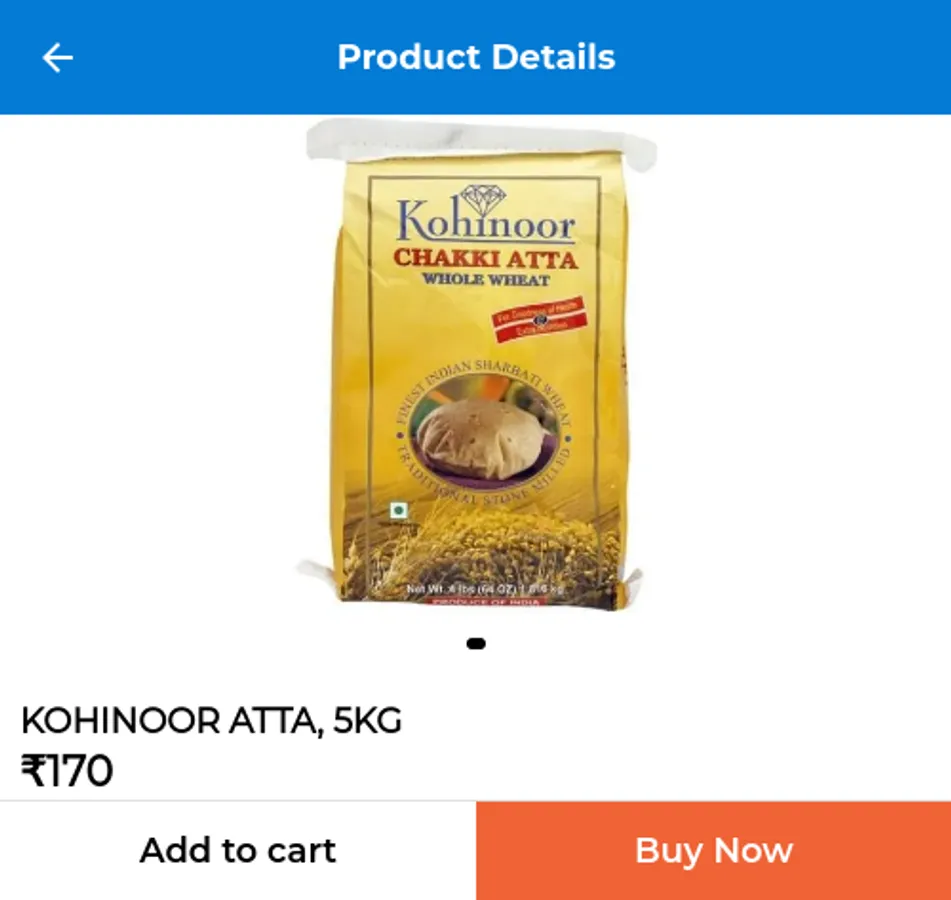The width and height of the screenshot is (951, 900).
Task: Go back using the left arrow icon
Action: [x=57, y=58]
